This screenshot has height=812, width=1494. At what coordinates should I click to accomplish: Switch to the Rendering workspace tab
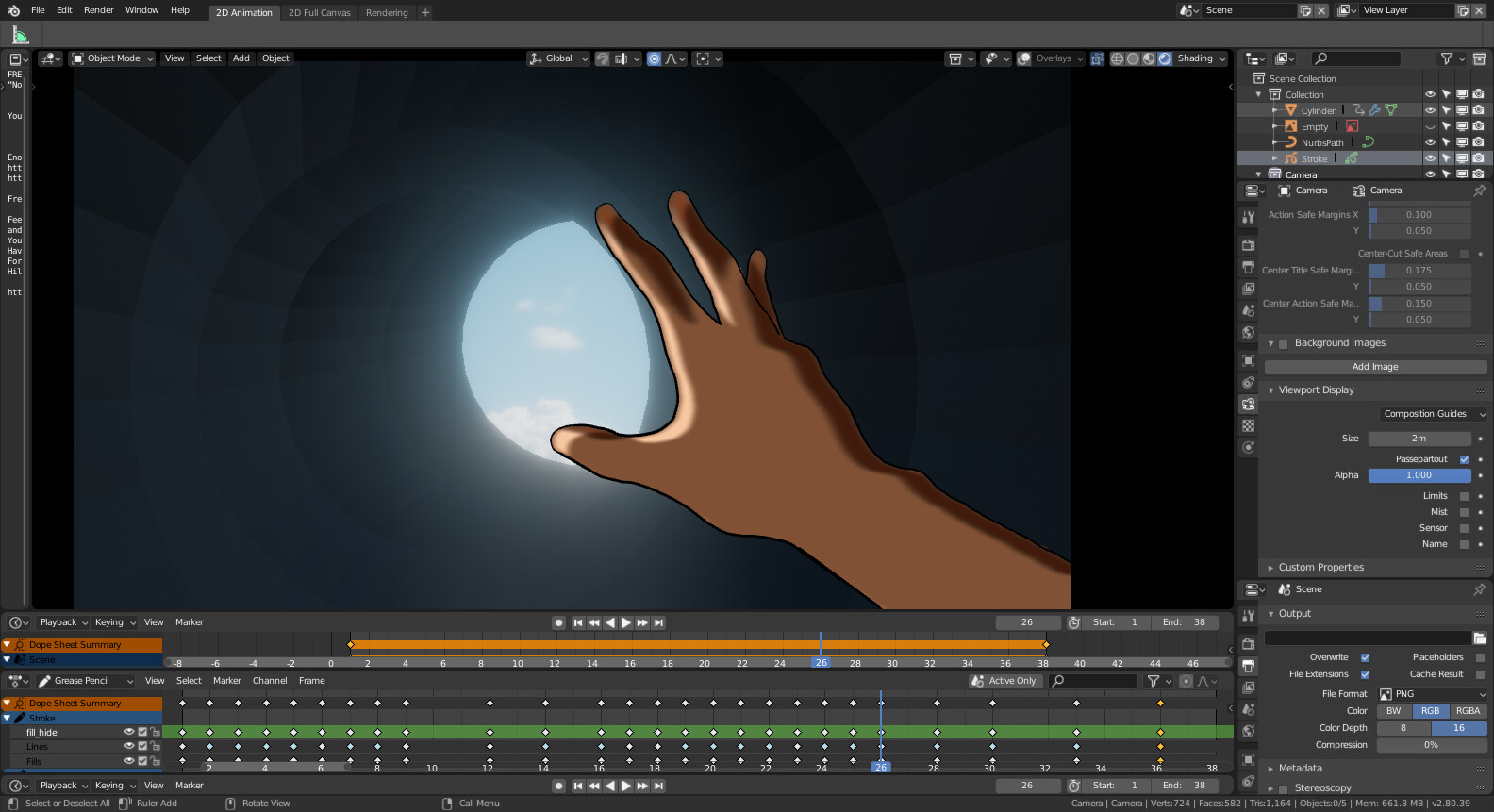click(387, 13)
